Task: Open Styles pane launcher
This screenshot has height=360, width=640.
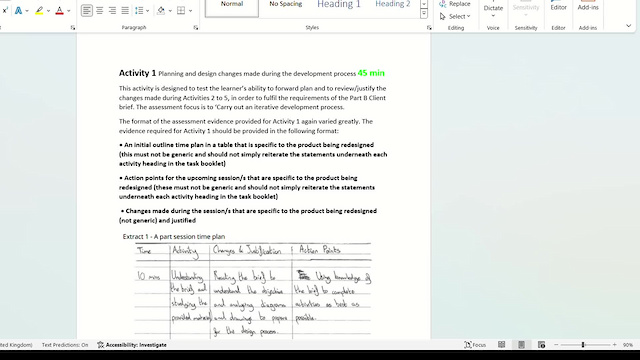Action: click(x=429, y=28)
